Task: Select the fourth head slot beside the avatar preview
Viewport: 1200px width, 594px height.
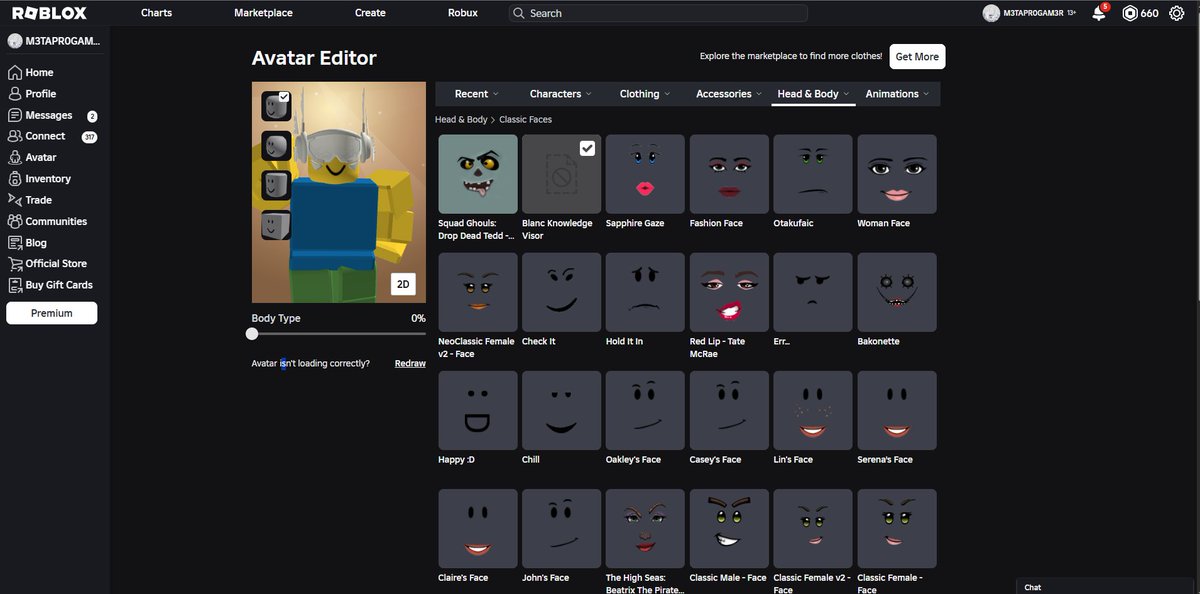Action: 276,225
